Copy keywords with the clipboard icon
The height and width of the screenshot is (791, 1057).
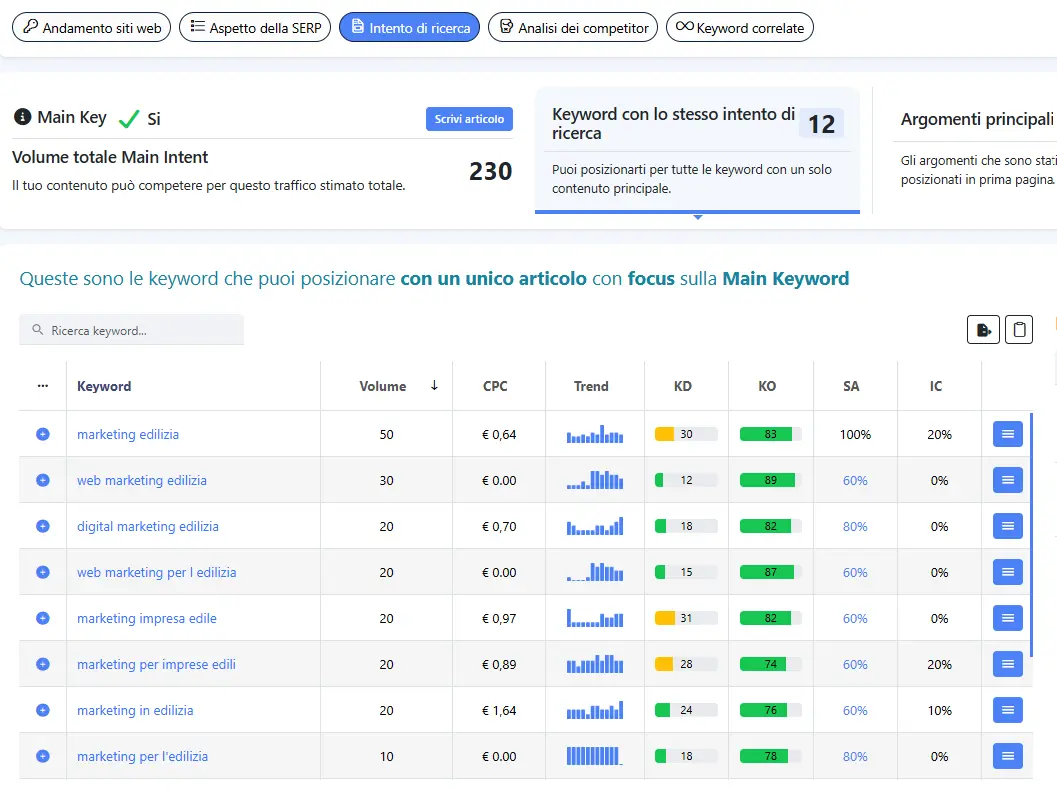(1019, 330)
